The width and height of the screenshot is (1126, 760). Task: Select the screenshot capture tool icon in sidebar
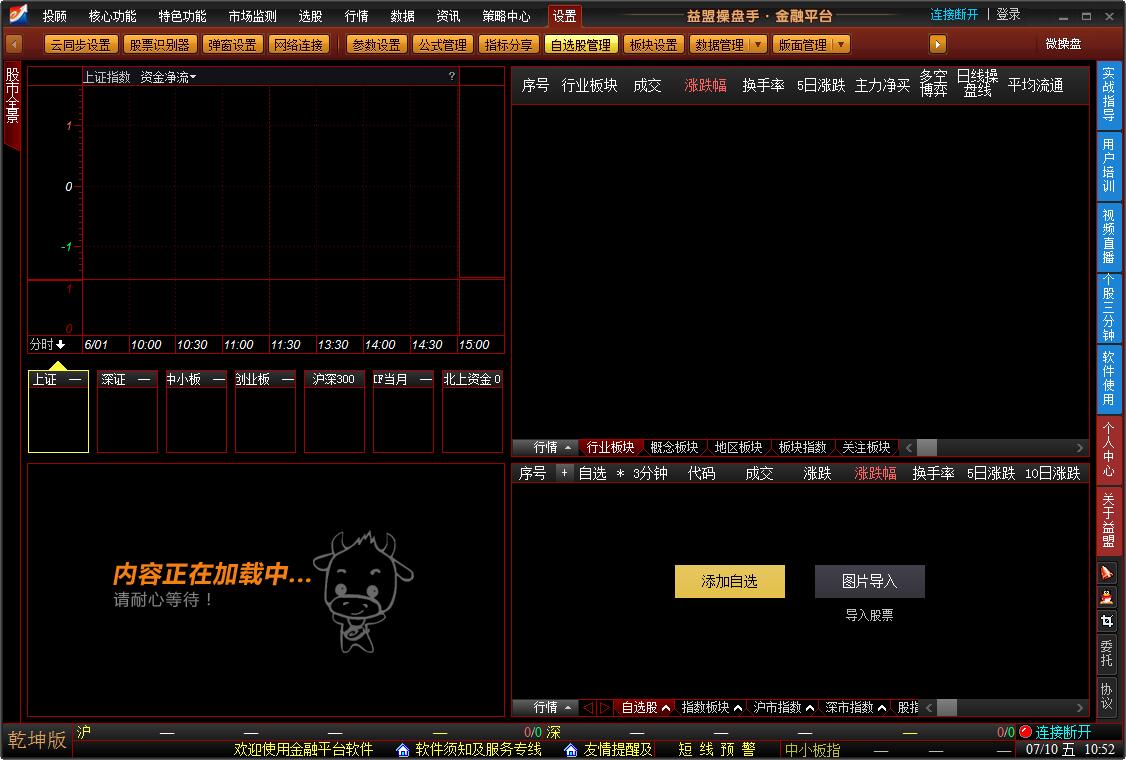(1107, 621)
